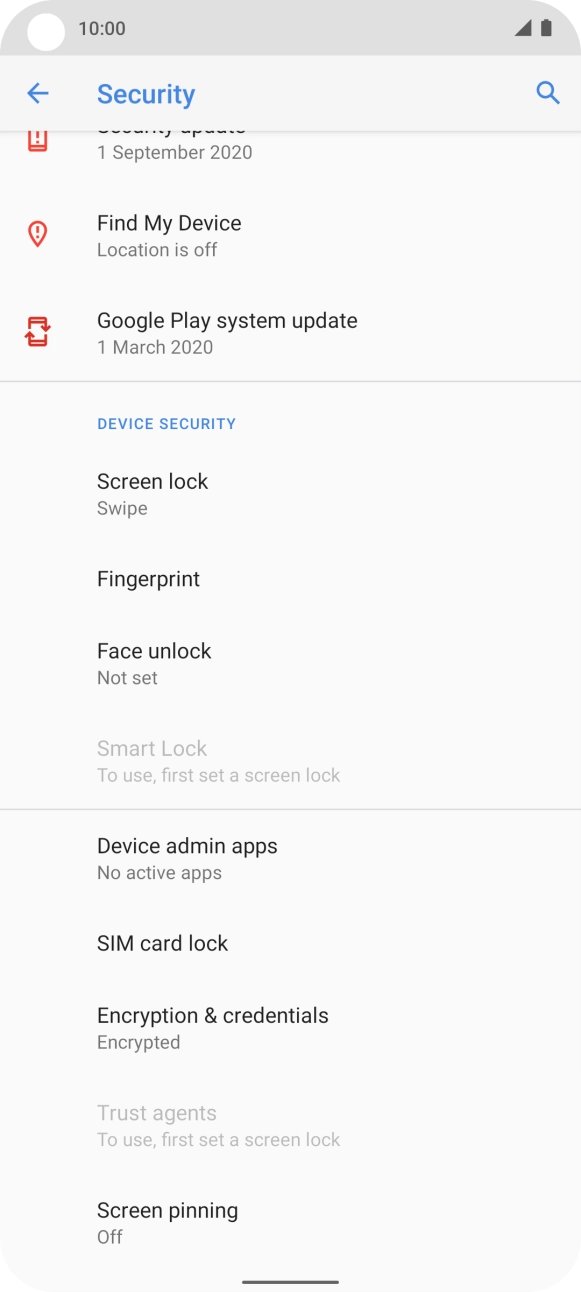Tap the status bar clock
The height and width of the screenshot is (1292, 581).
100,29
